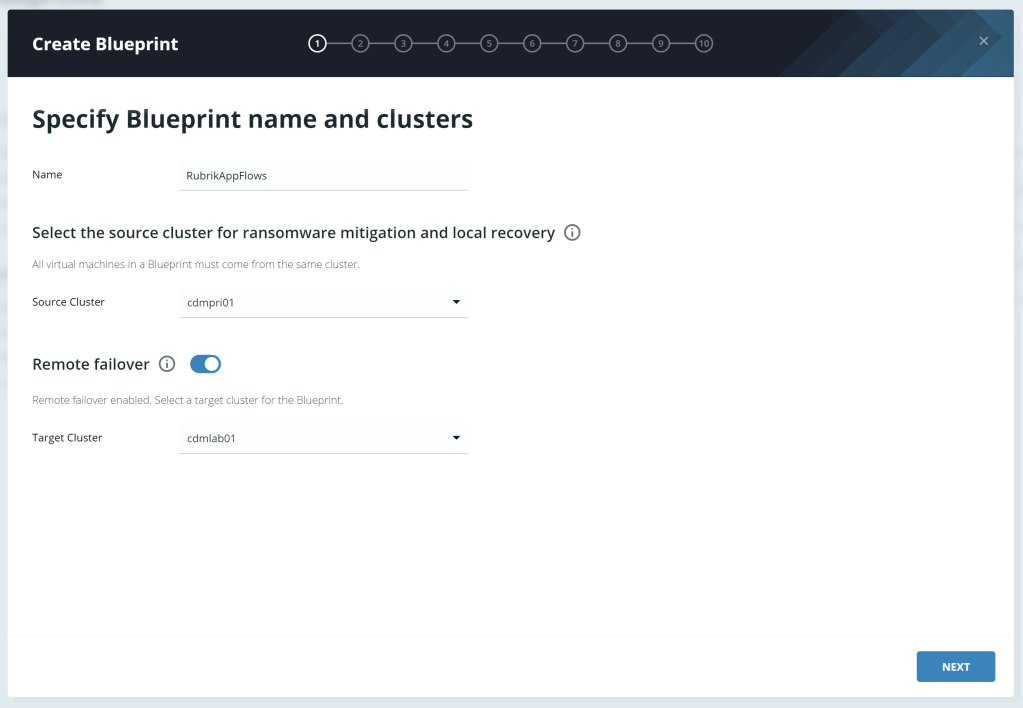Select wizard step 4 circle
Image resolution: width=1023 pixels, height=708 pixels.
tap(446, 44)
